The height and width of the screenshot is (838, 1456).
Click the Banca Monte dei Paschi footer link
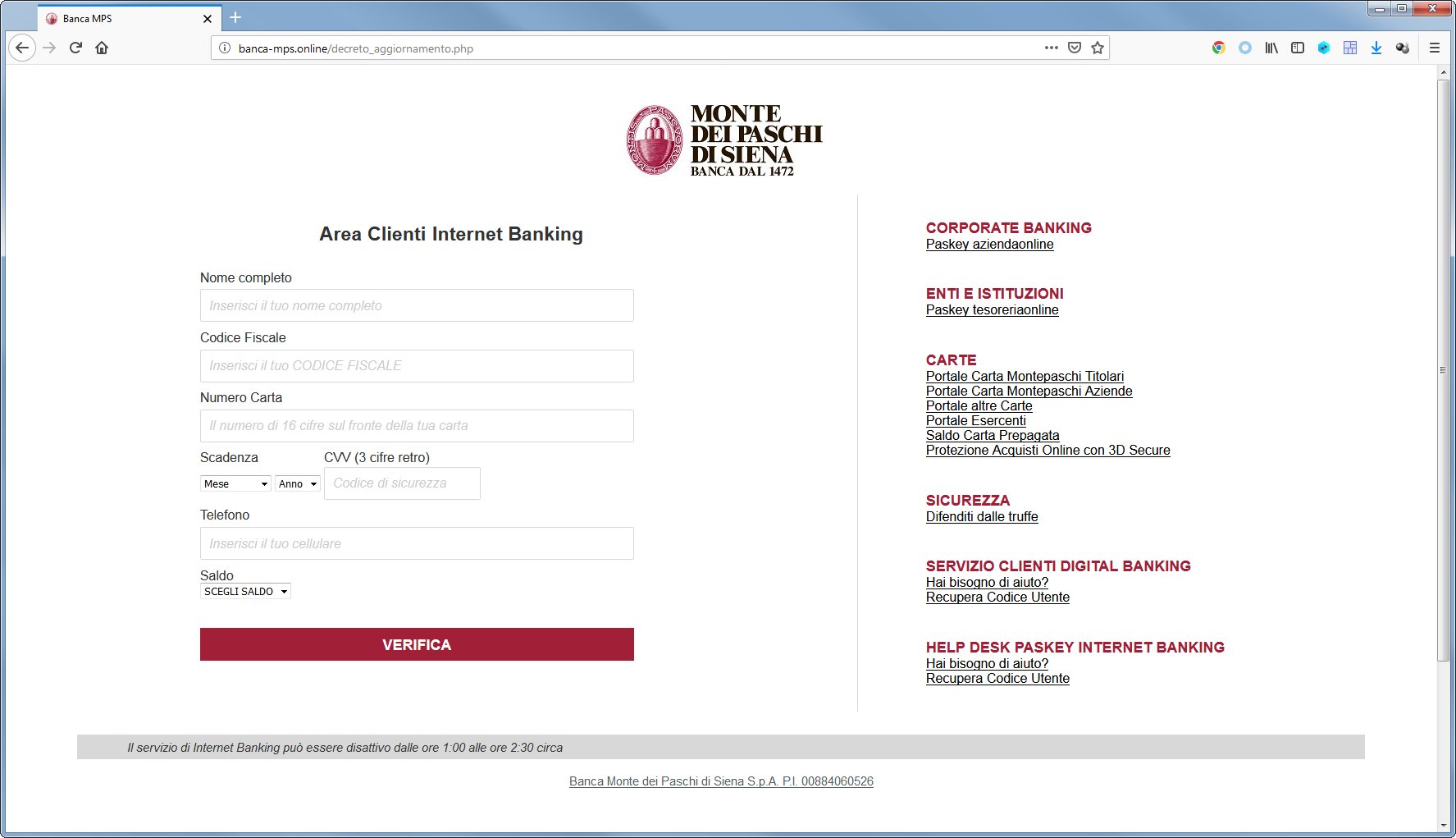(x=721, y=781)
